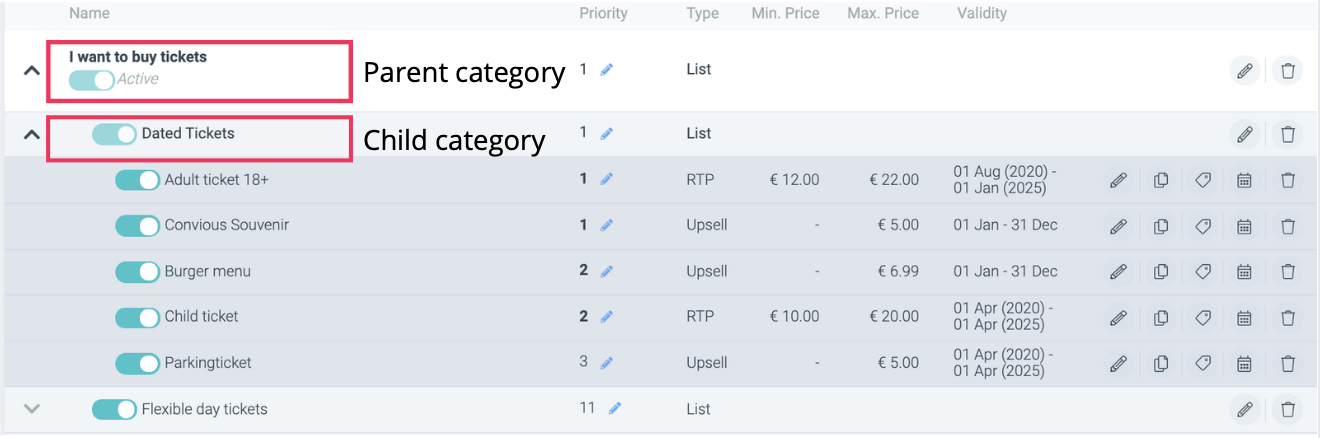Open calendar for Child ticket

pos(1245,317)
